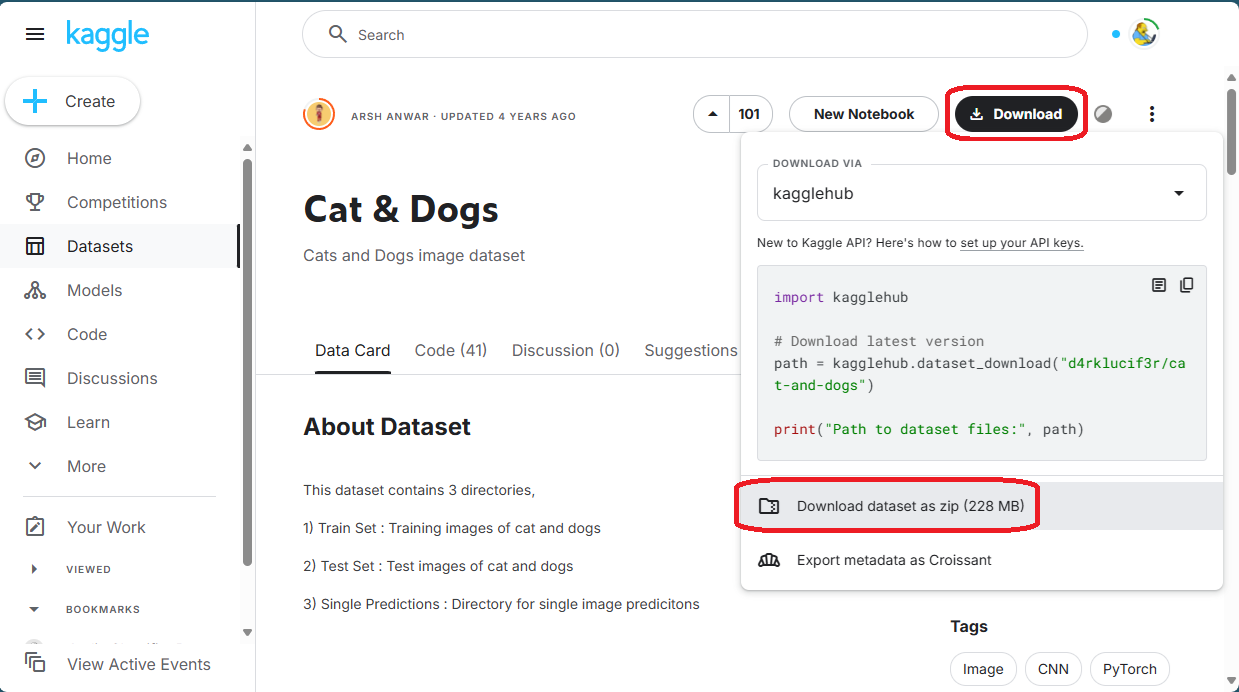1239x692 pixels.
Task: Open the hamburger navigation menu
Action: pos(35,35)
